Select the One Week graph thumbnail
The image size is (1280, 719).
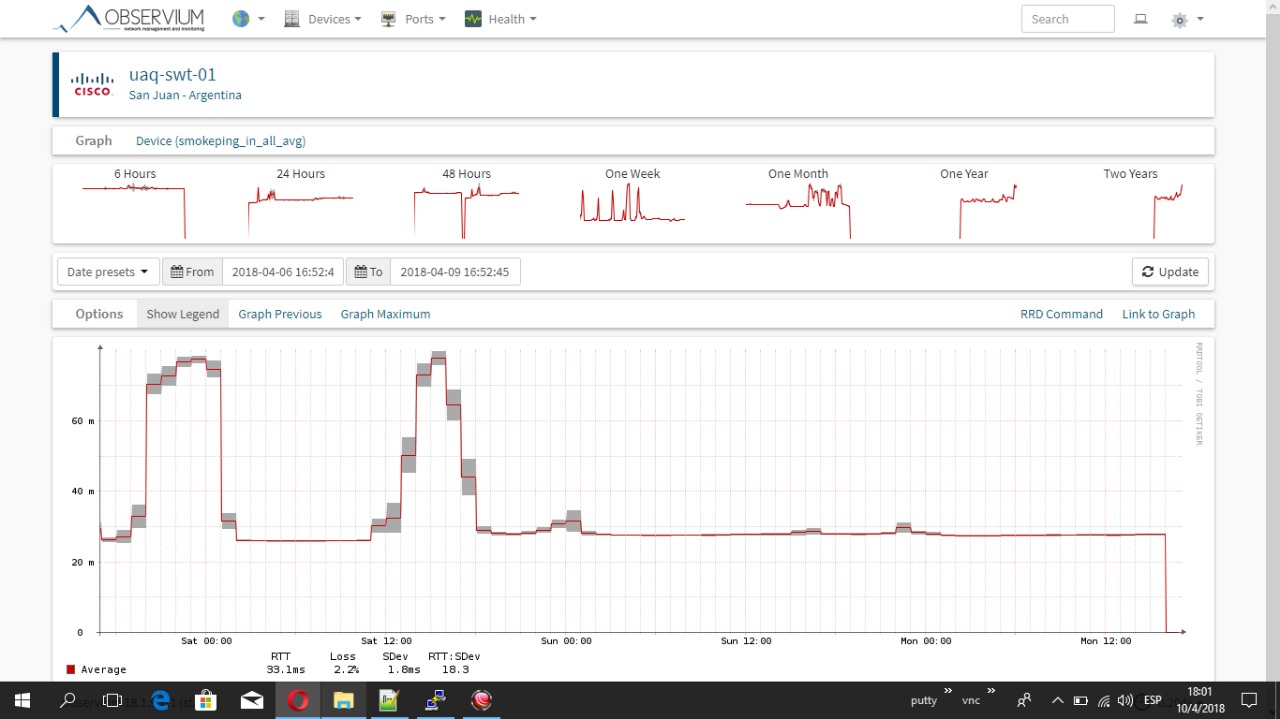(x=632, y=204)
